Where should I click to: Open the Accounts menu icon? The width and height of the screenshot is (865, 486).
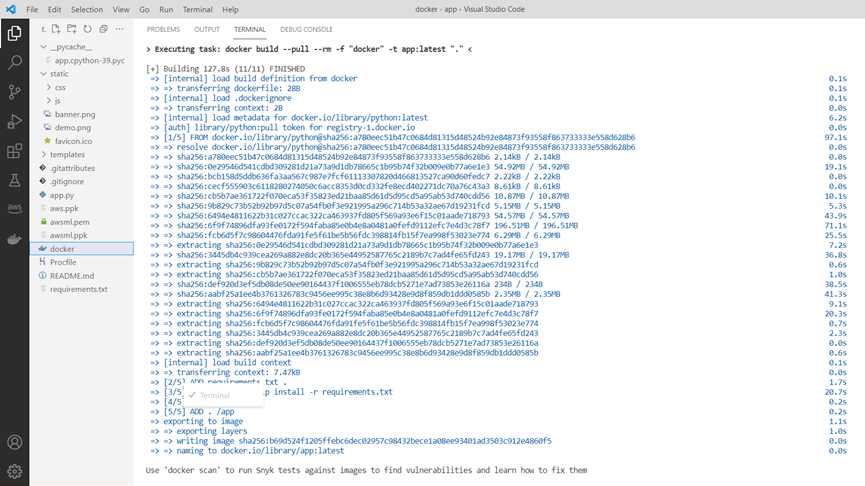pos(14,442)
